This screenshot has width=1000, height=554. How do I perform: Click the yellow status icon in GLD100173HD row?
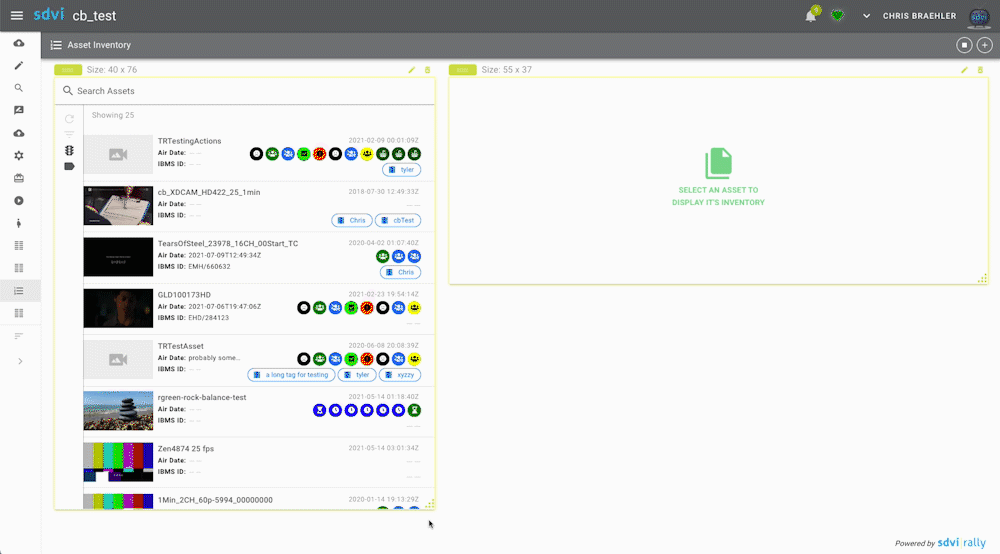coord(415,308)
